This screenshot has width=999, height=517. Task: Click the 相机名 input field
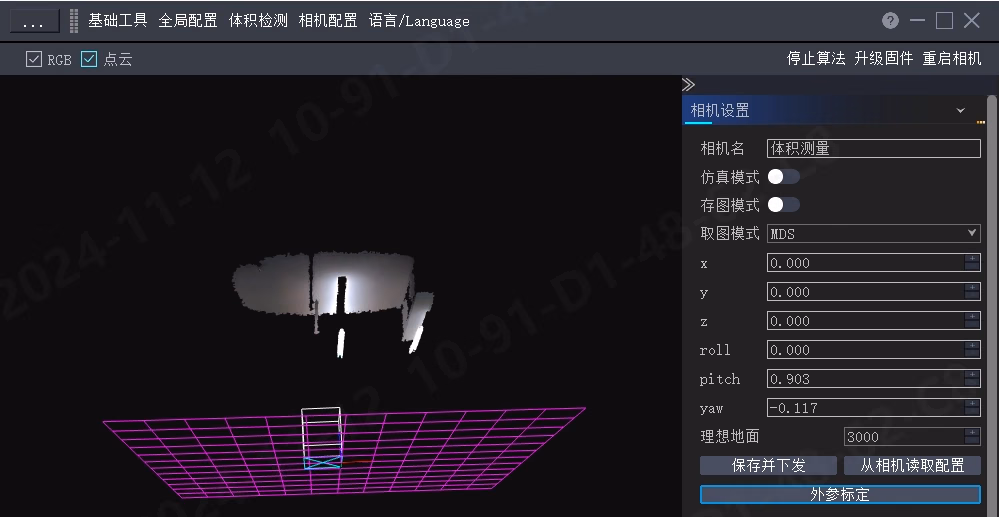coord(873,149)
